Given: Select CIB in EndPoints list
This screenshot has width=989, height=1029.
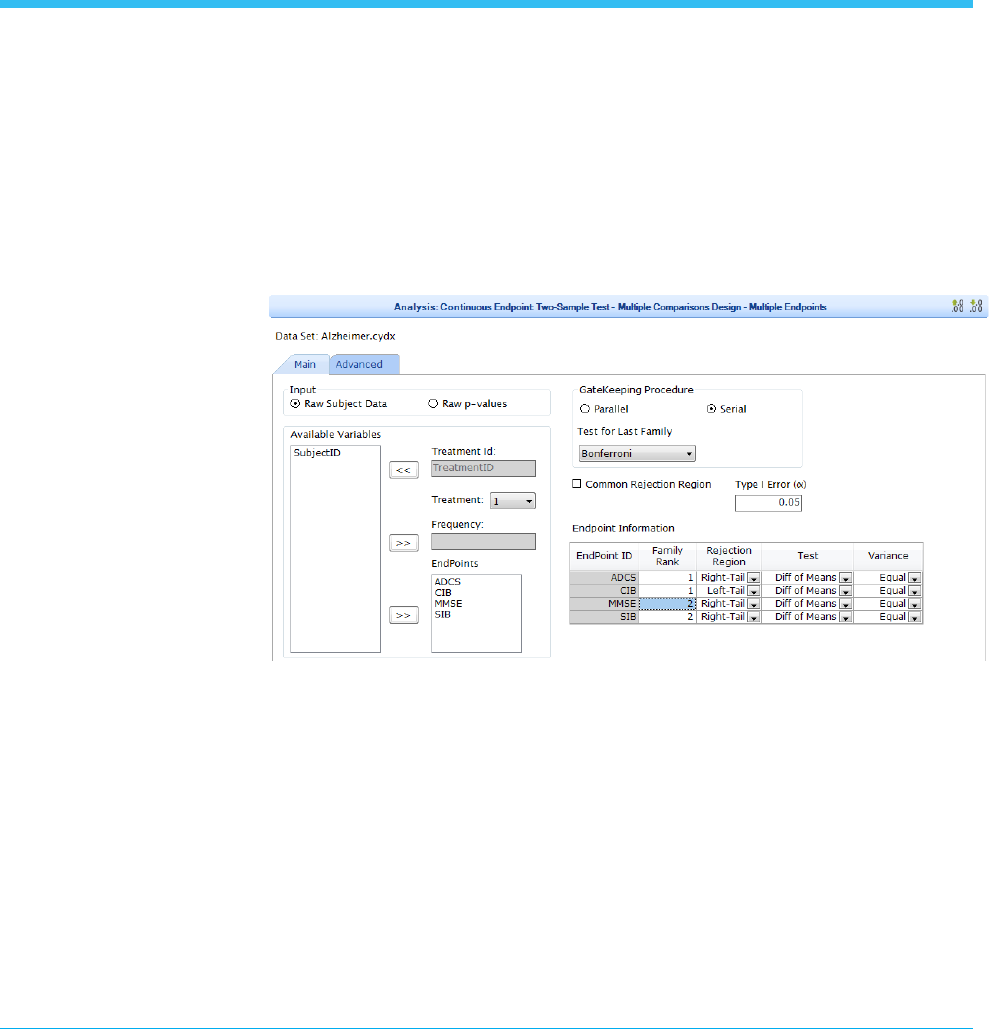Looking at the screenshot, I should pos(443,593).
